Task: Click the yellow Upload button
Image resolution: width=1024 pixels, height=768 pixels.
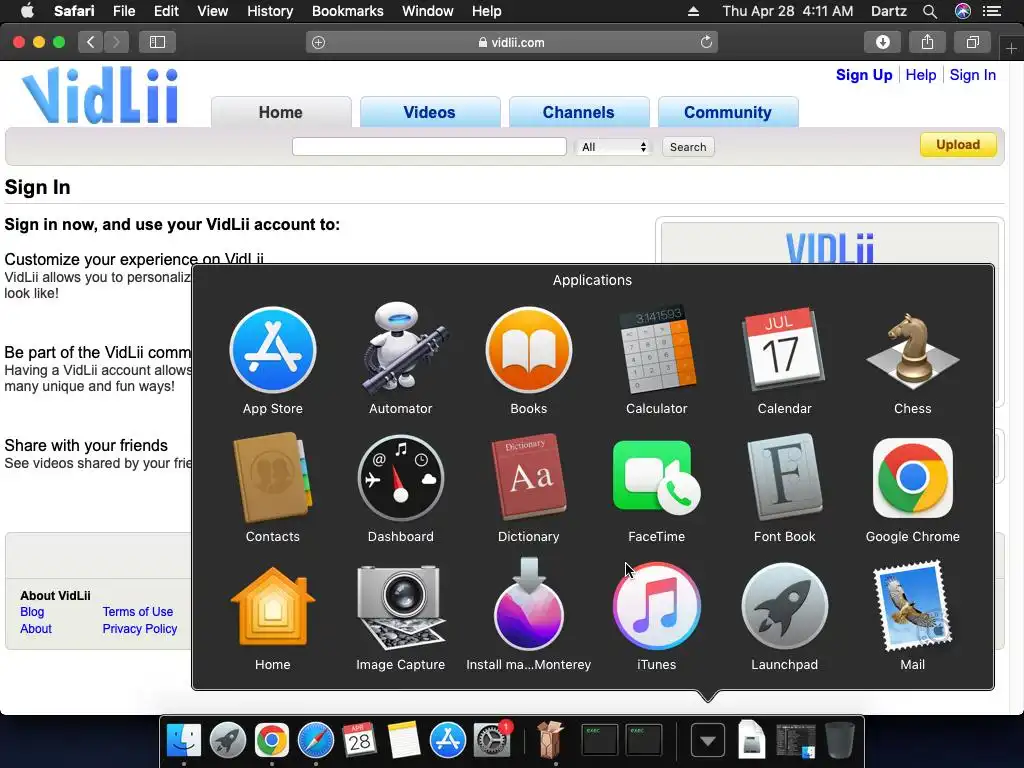Action: click(x=958, y=145)
